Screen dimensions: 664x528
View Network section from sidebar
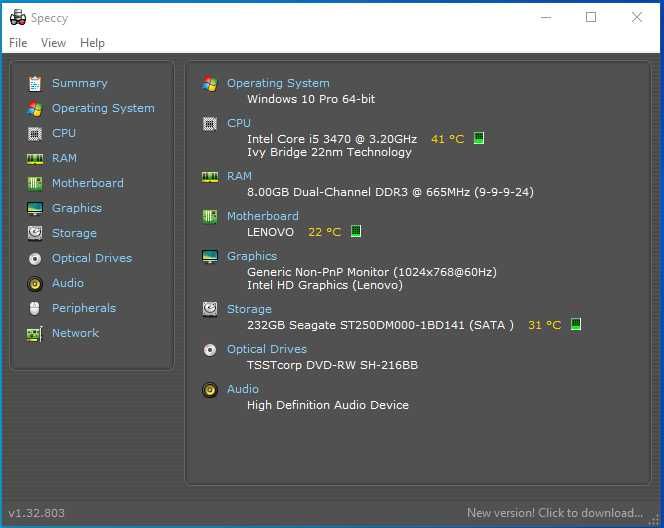pyautogui.click(x=75, y=333)
